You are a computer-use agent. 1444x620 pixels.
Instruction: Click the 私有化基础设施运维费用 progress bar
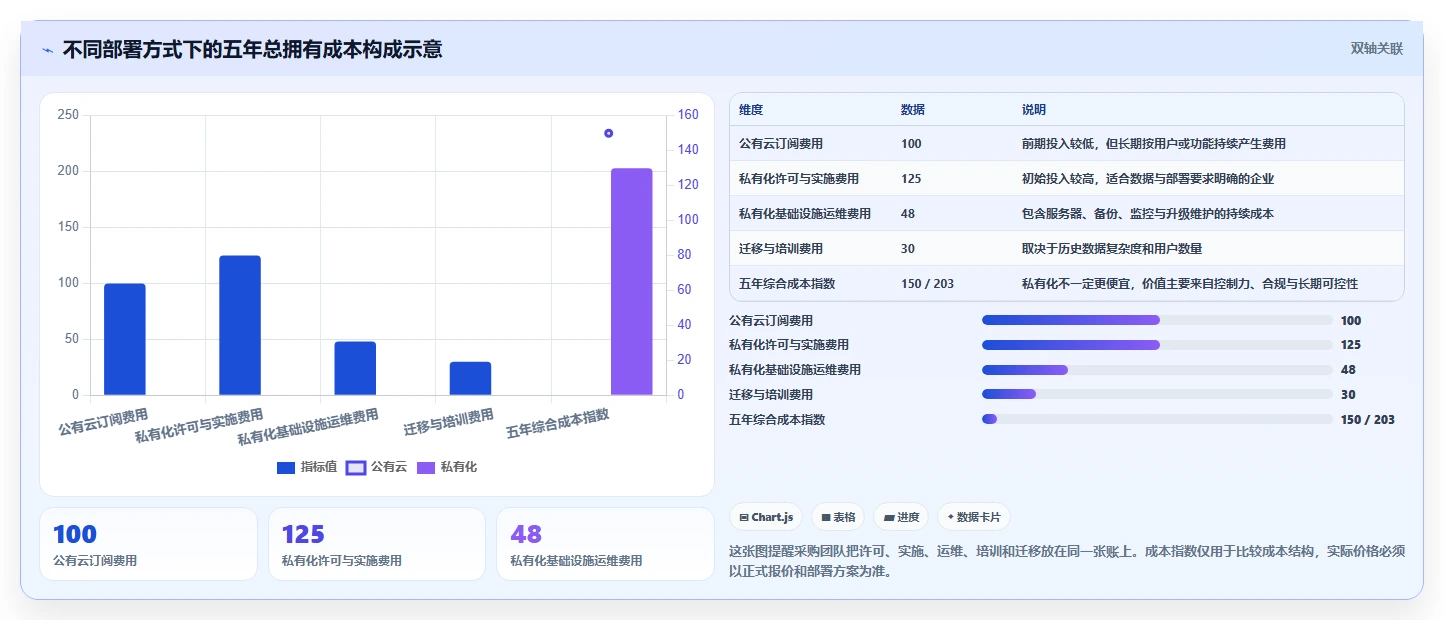pos(1157,370)
